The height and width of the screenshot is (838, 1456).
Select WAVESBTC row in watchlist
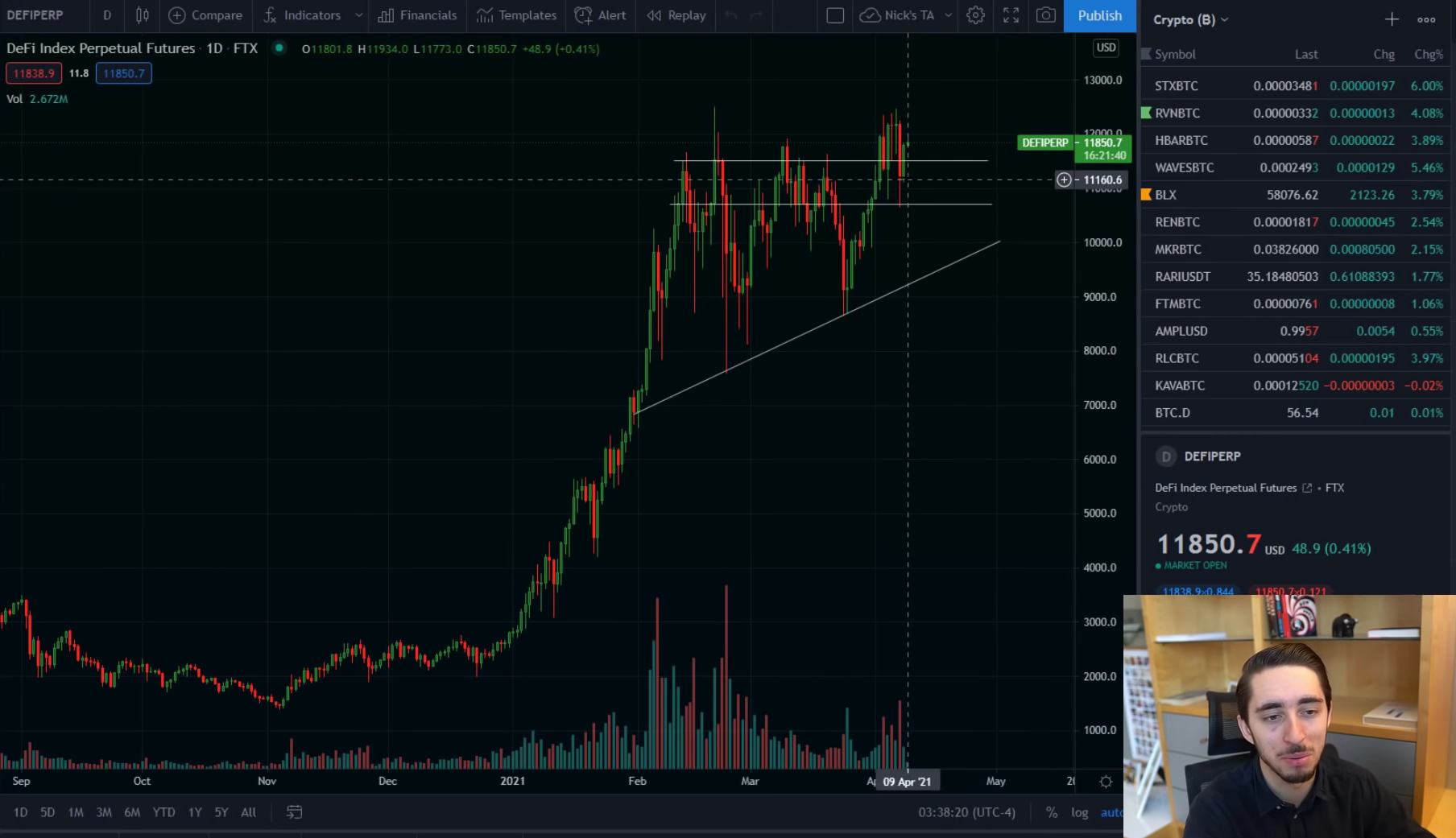(1297, 167)
